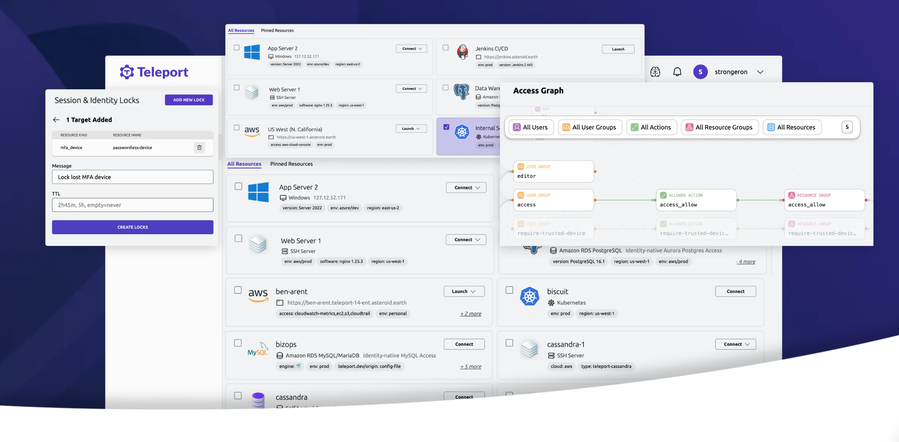This screenshot has height=442, width=899.
Task: Switch to All Resources tab in upper overlay panel
Action: tap(241, 30)
